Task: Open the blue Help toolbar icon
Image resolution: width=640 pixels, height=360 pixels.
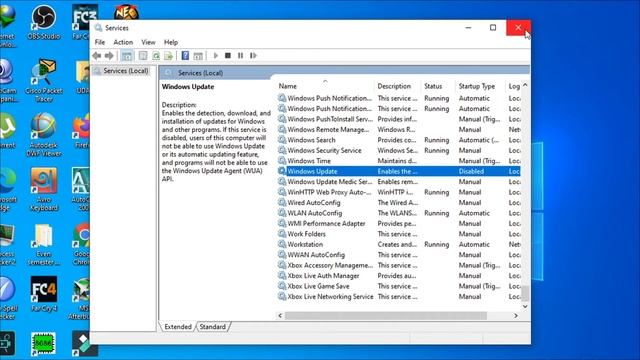Action: click(185, 56)
